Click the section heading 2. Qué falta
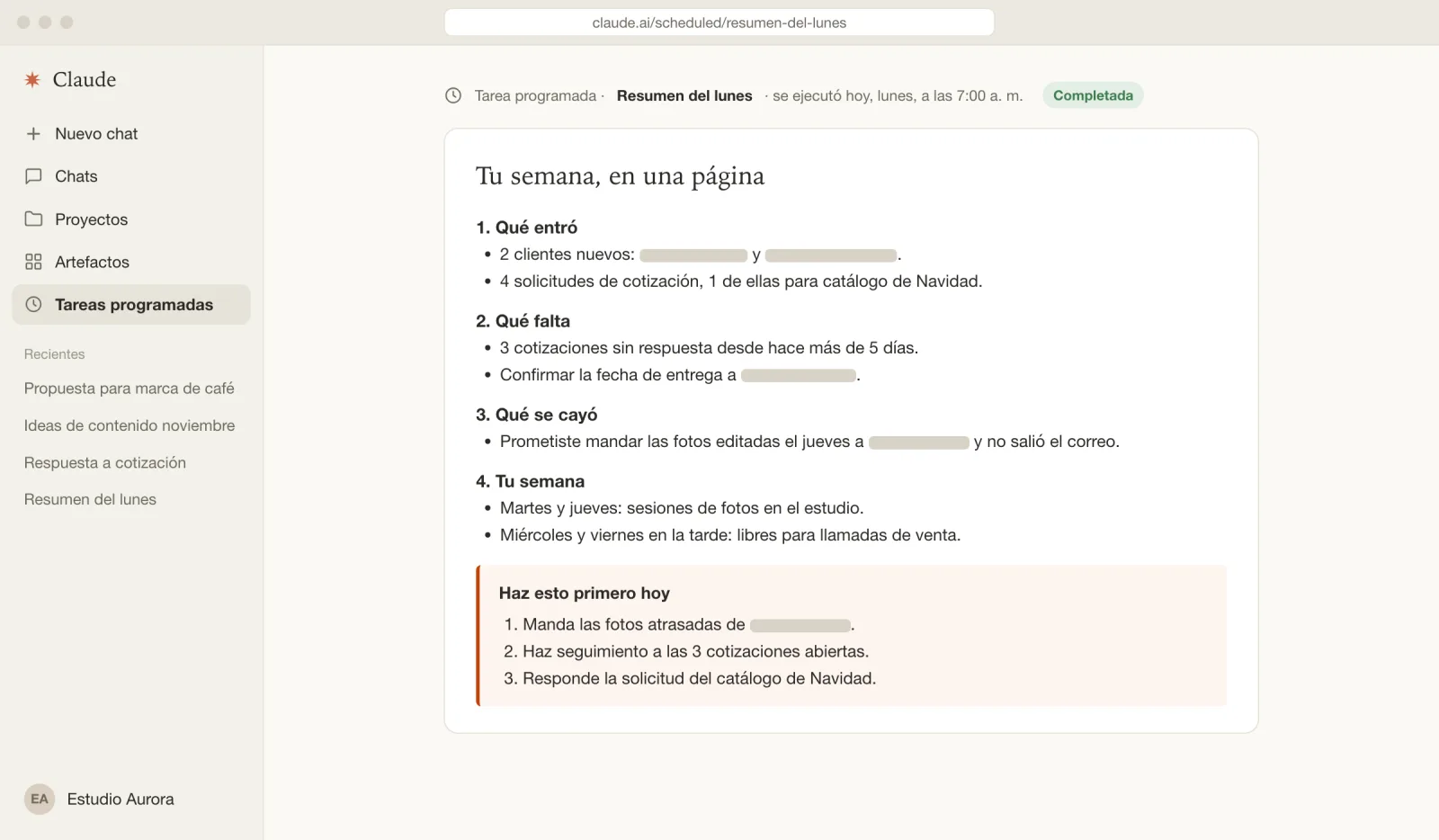 click(x=523, y=321)
